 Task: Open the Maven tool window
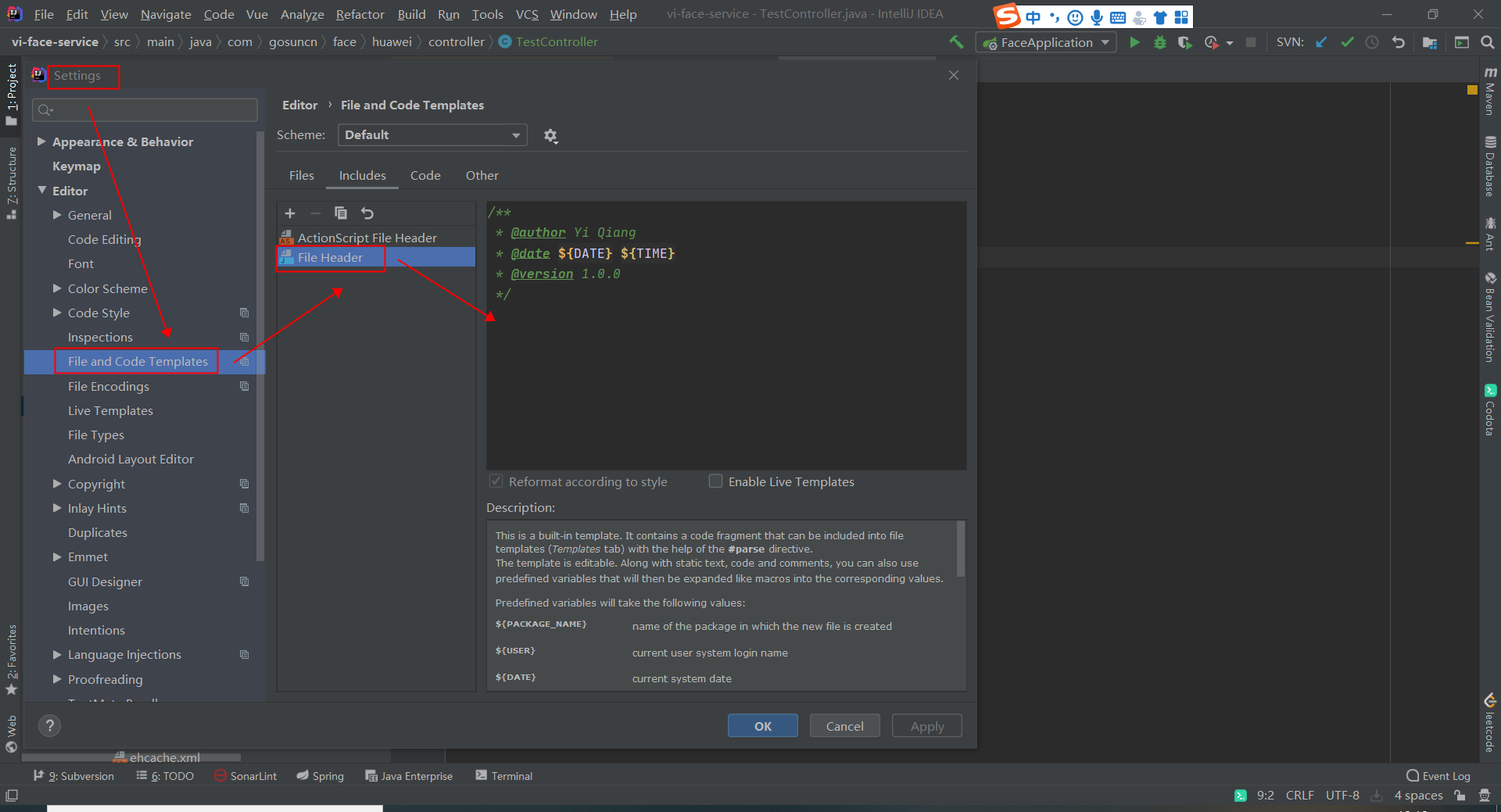coord(1490,91)
